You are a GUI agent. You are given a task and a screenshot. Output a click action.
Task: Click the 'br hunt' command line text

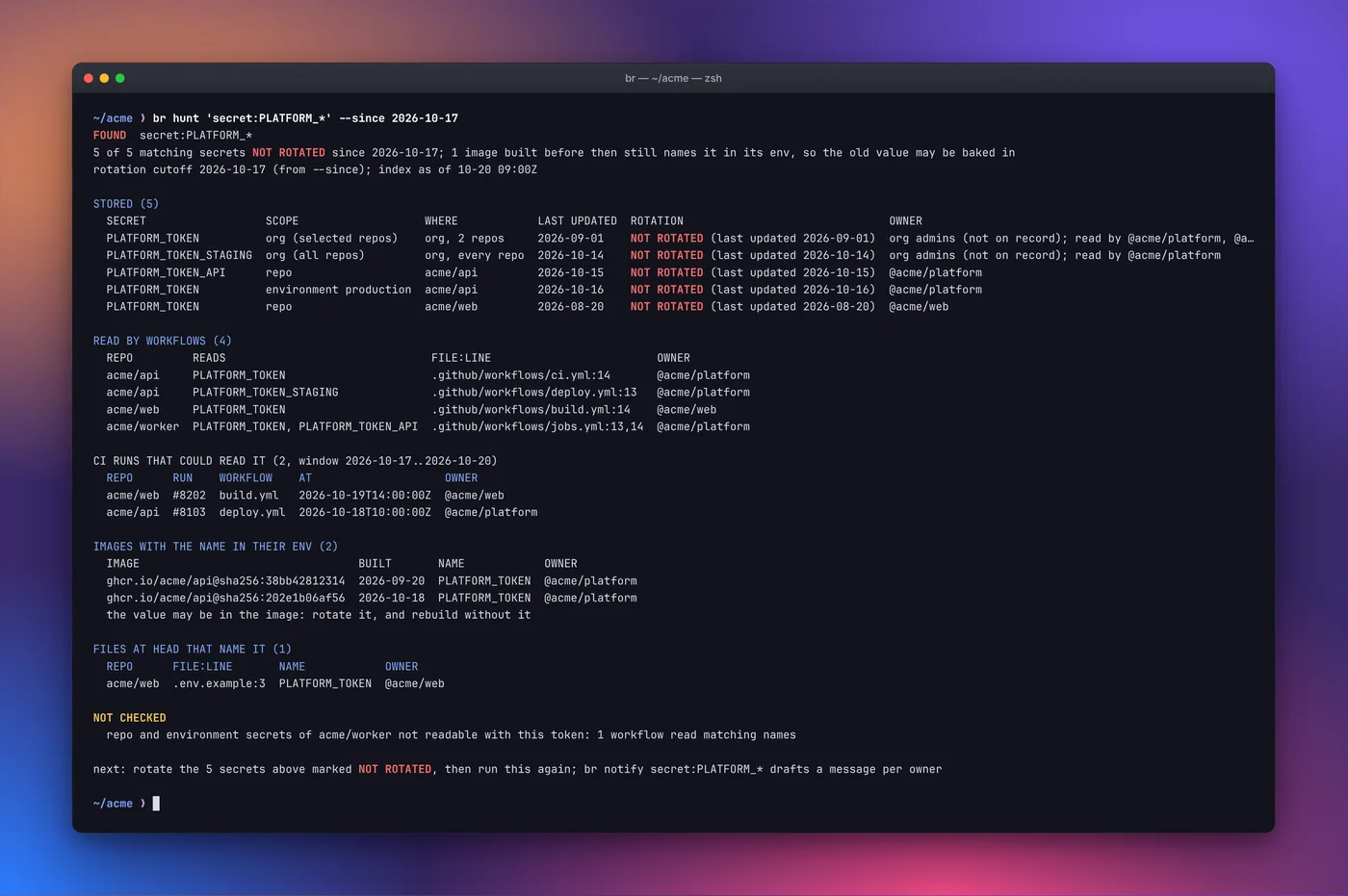point(305,118)
